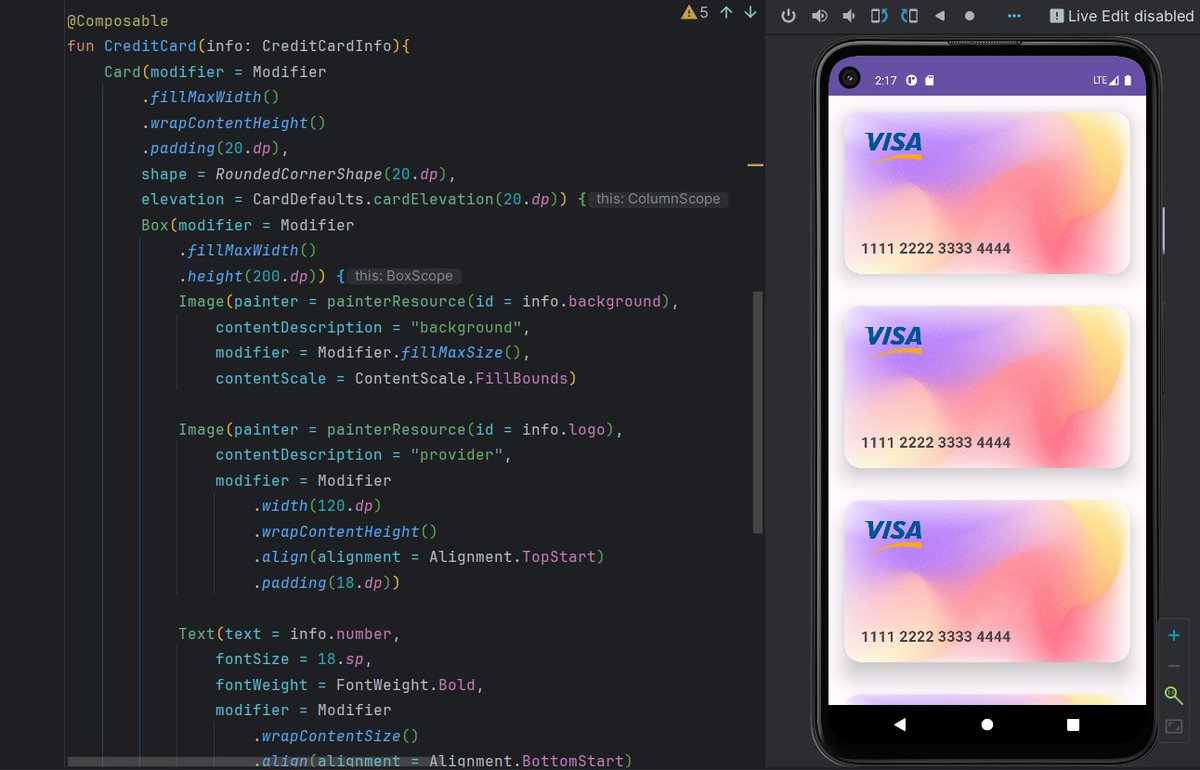
Task: Click the Live Edit disabled indicator
Action: (x=1120, y=15)
